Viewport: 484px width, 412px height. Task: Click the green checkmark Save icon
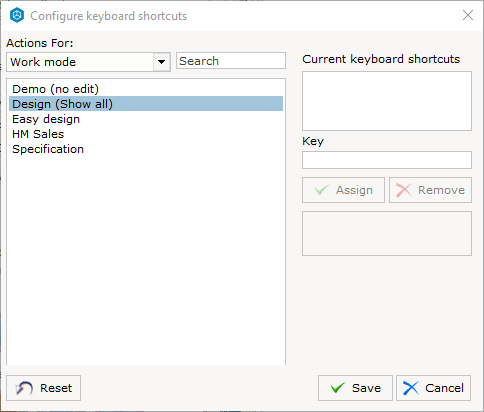pyautogui.click(x=337, y=388)
